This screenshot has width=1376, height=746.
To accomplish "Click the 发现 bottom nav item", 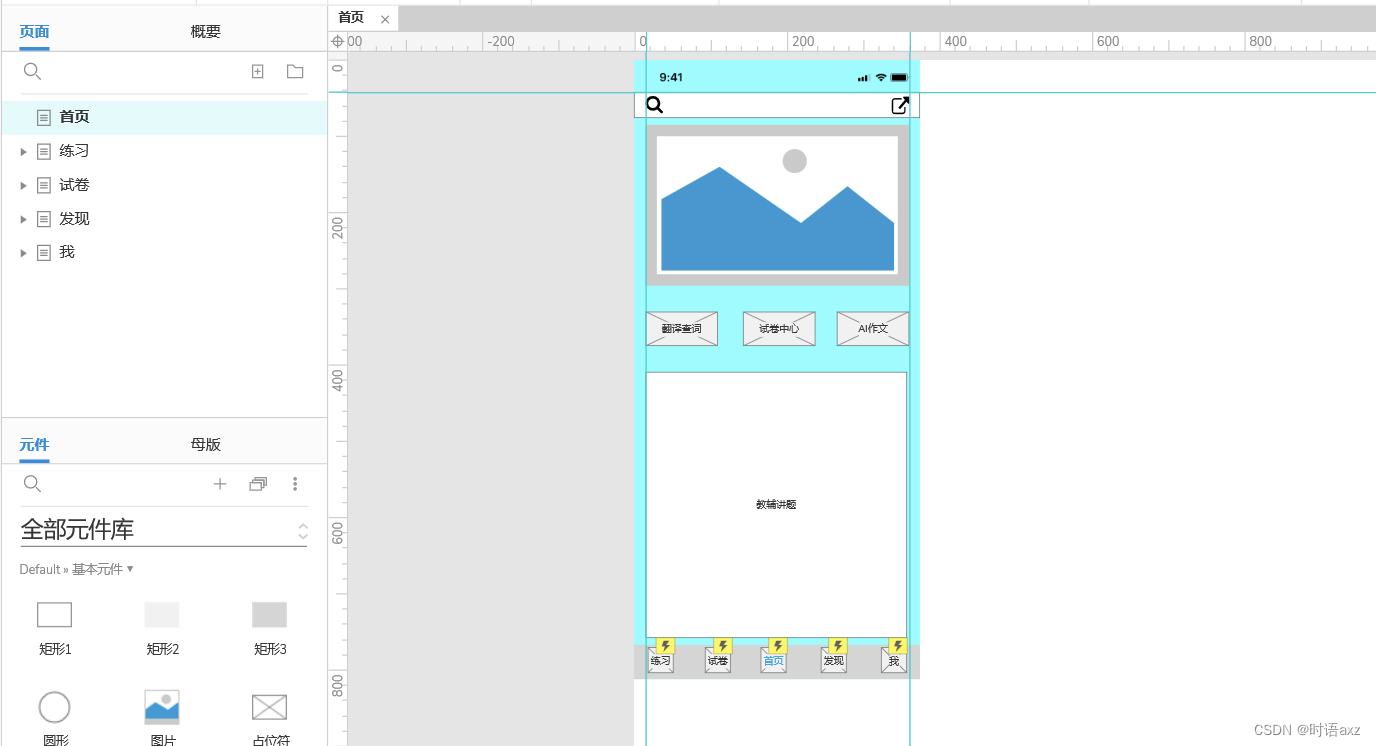I will 834,661.
